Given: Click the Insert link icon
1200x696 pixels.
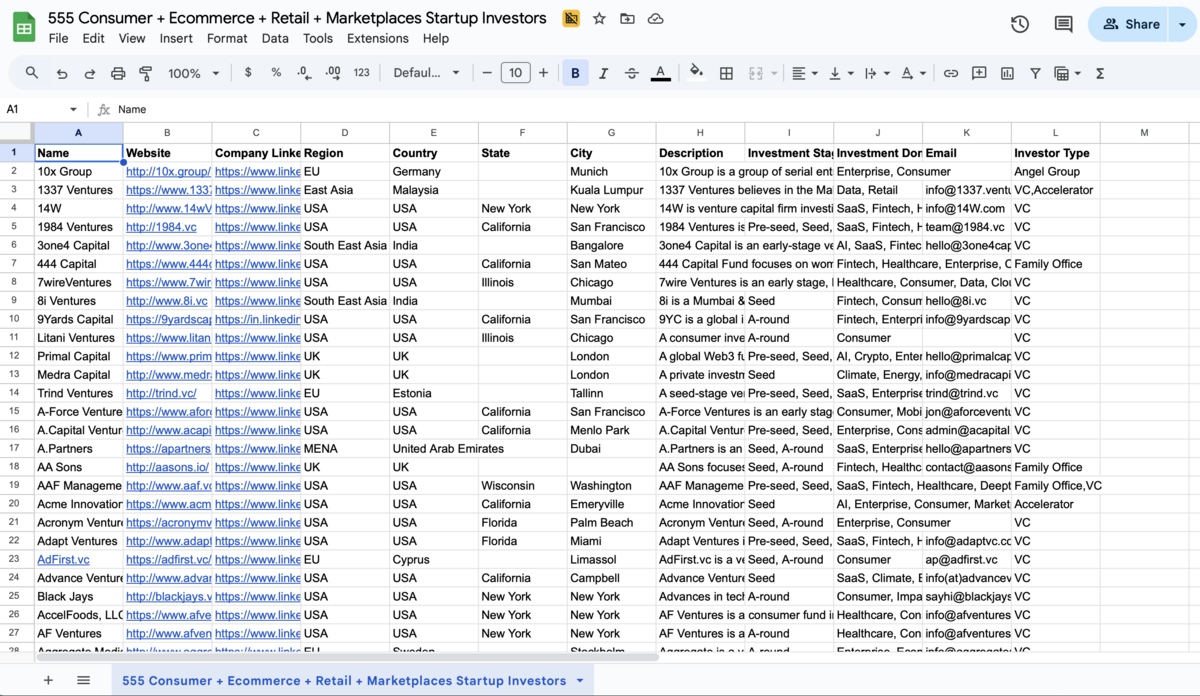Looking at the screenshot, I should pyautogui.click(x=951, y=72).
